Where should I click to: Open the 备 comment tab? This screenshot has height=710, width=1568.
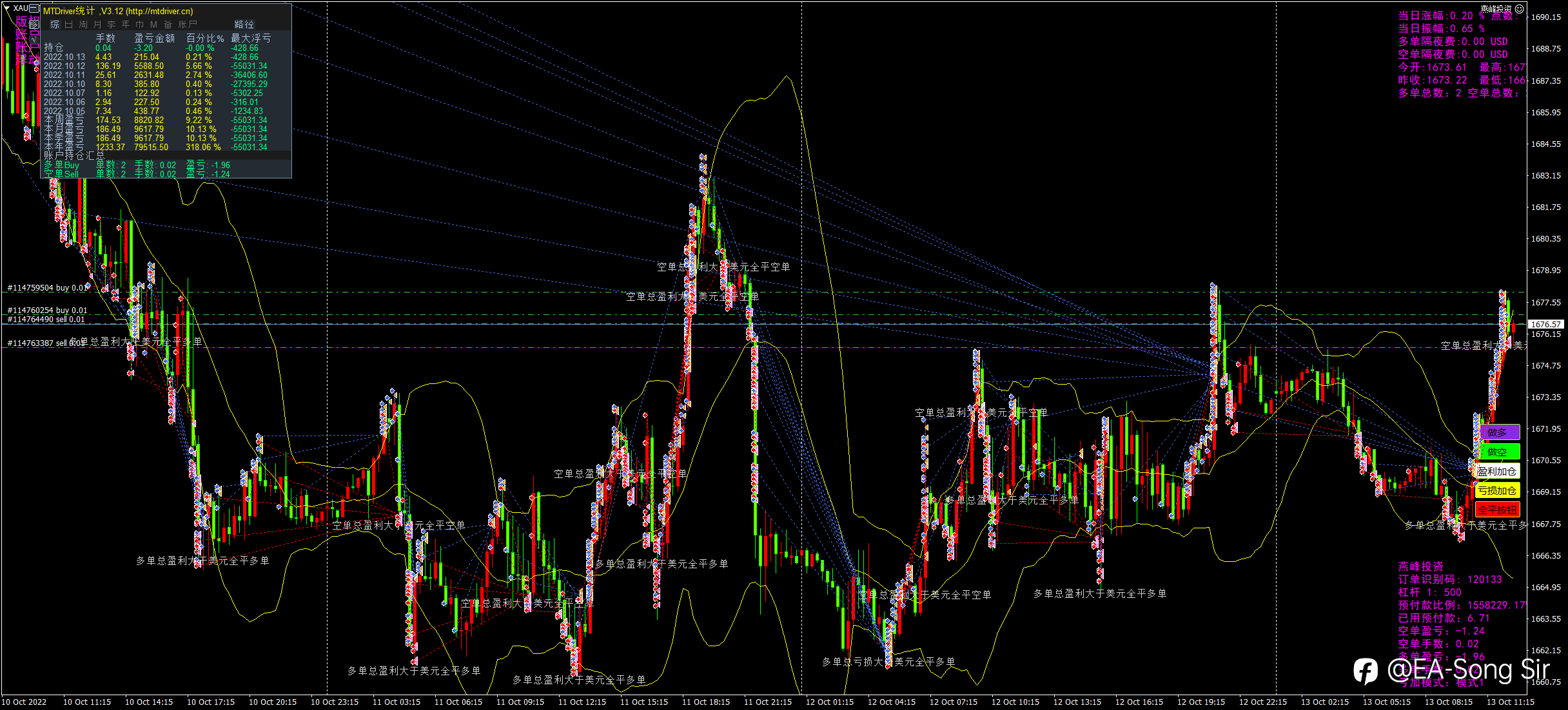168,24
